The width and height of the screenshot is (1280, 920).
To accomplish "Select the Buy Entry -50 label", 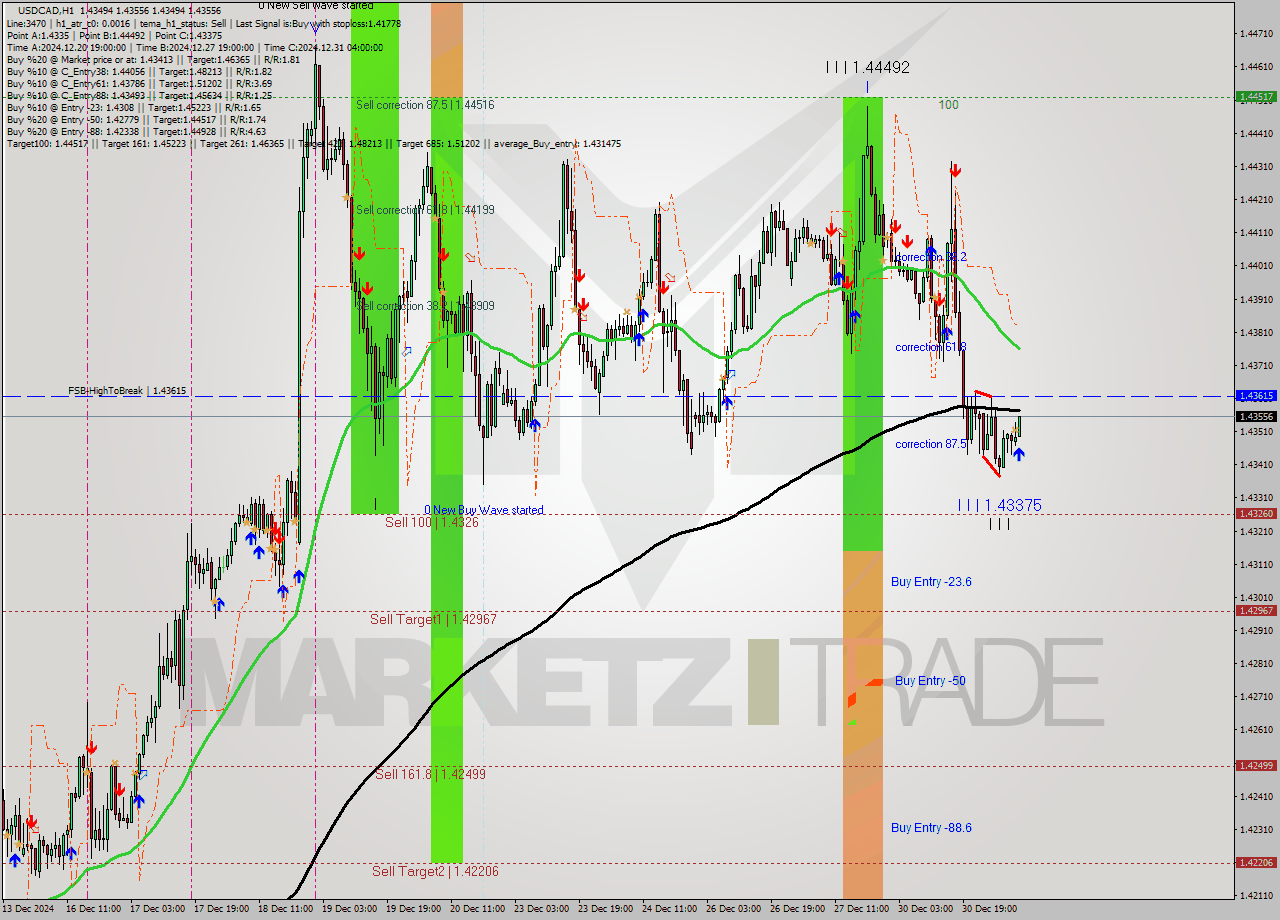I will (930, 681).
